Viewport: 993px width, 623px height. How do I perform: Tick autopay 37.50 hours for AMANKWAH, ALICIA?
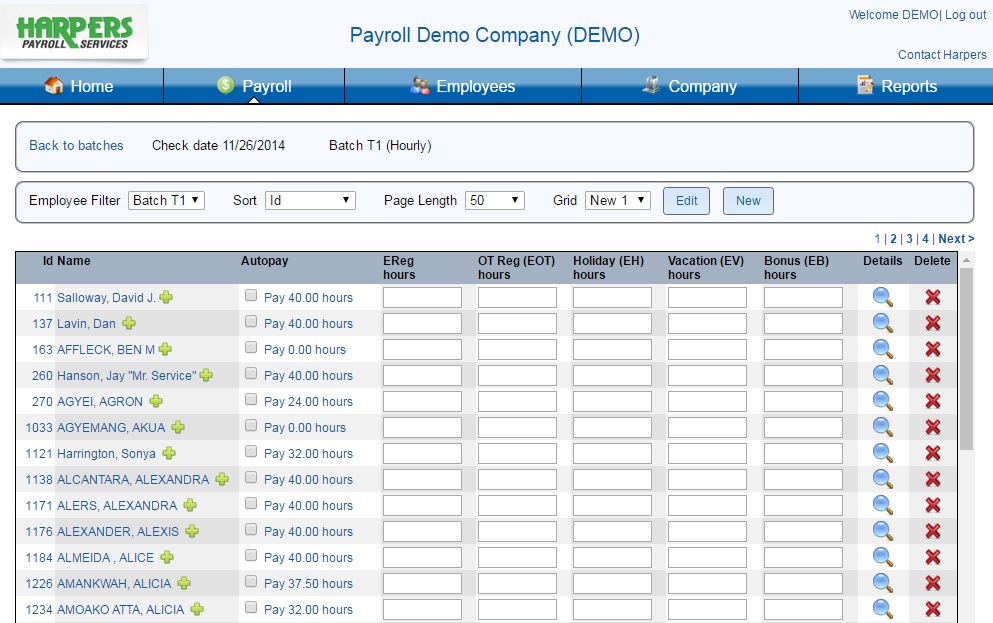(251, 582)
